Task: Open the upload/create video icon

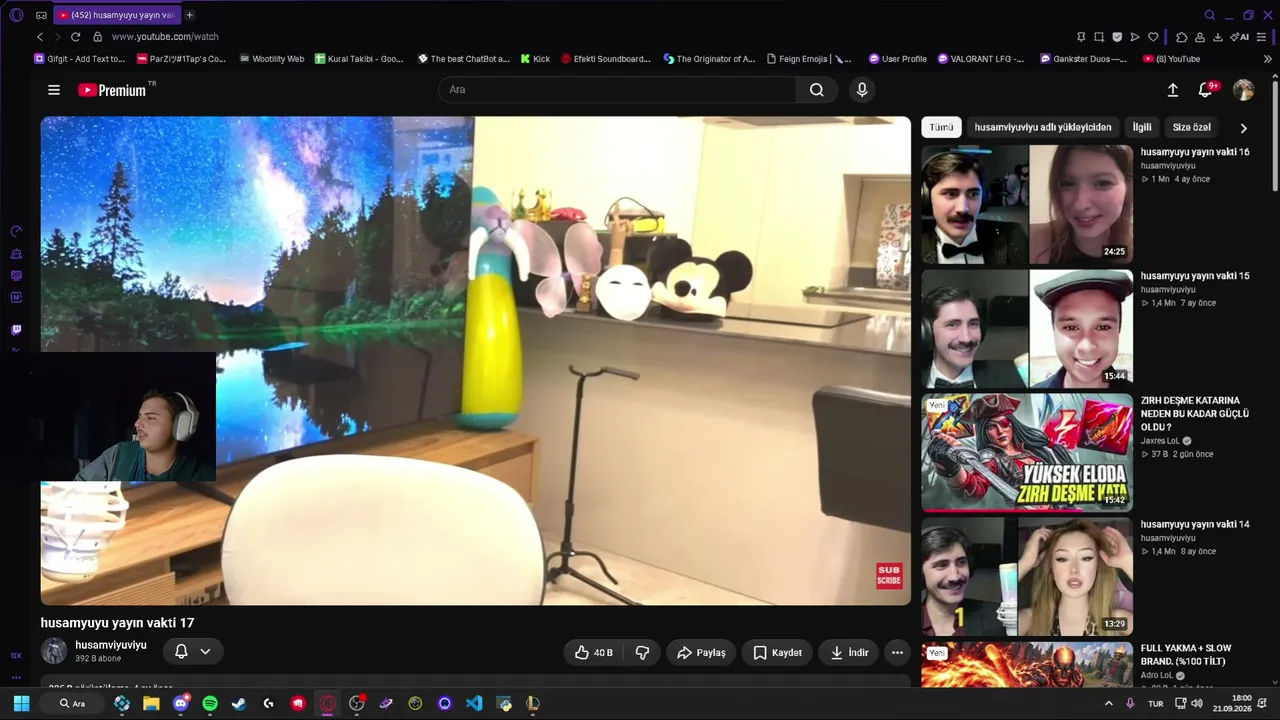Action: pos(1173,90)
